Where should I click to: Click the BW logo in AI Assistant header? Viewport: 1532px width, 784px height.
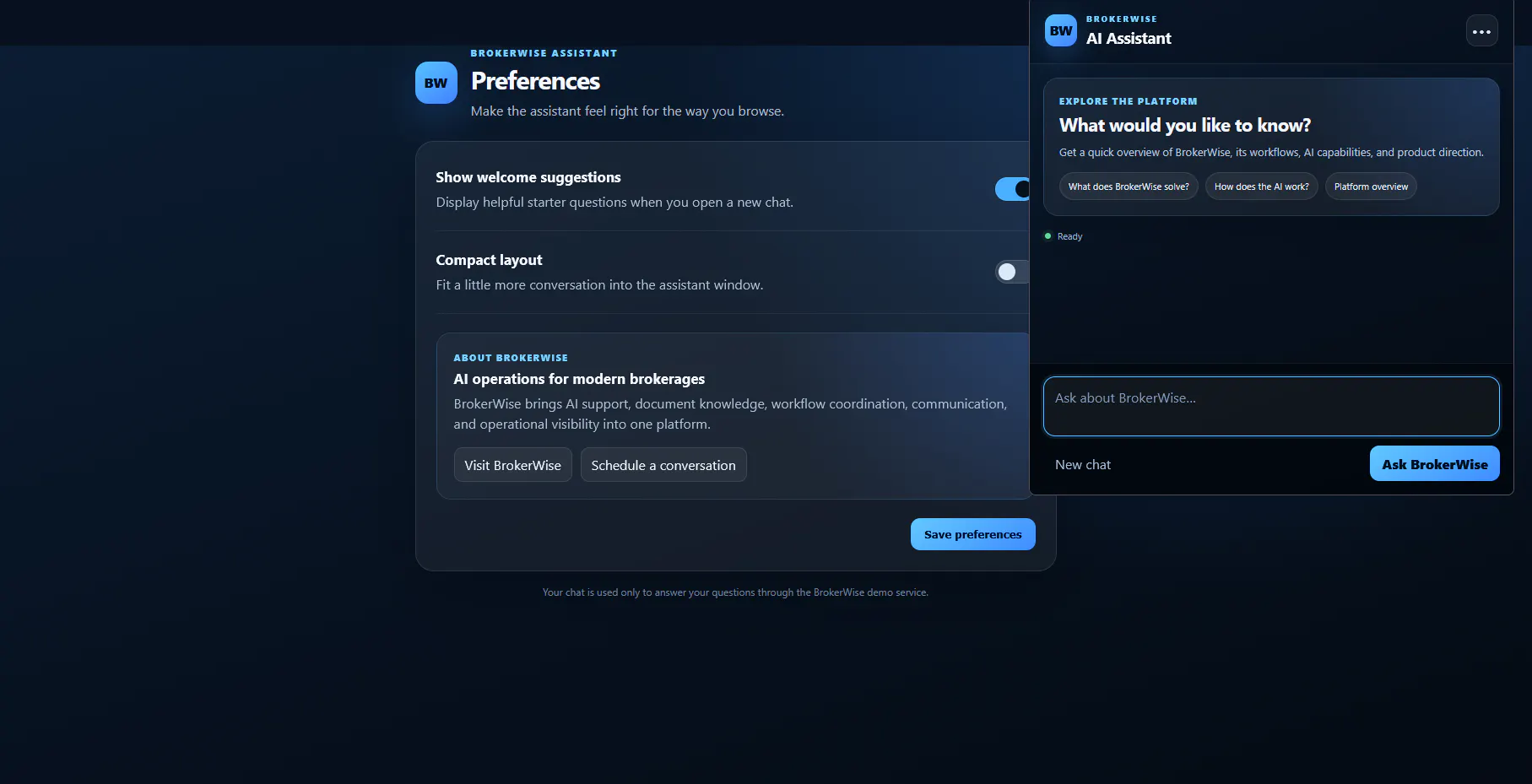(1061, 31)
